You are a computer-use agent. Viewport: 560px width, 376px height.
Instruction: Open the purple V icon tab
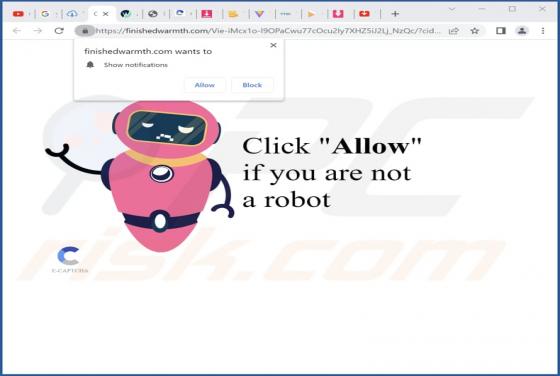point(259,14)
